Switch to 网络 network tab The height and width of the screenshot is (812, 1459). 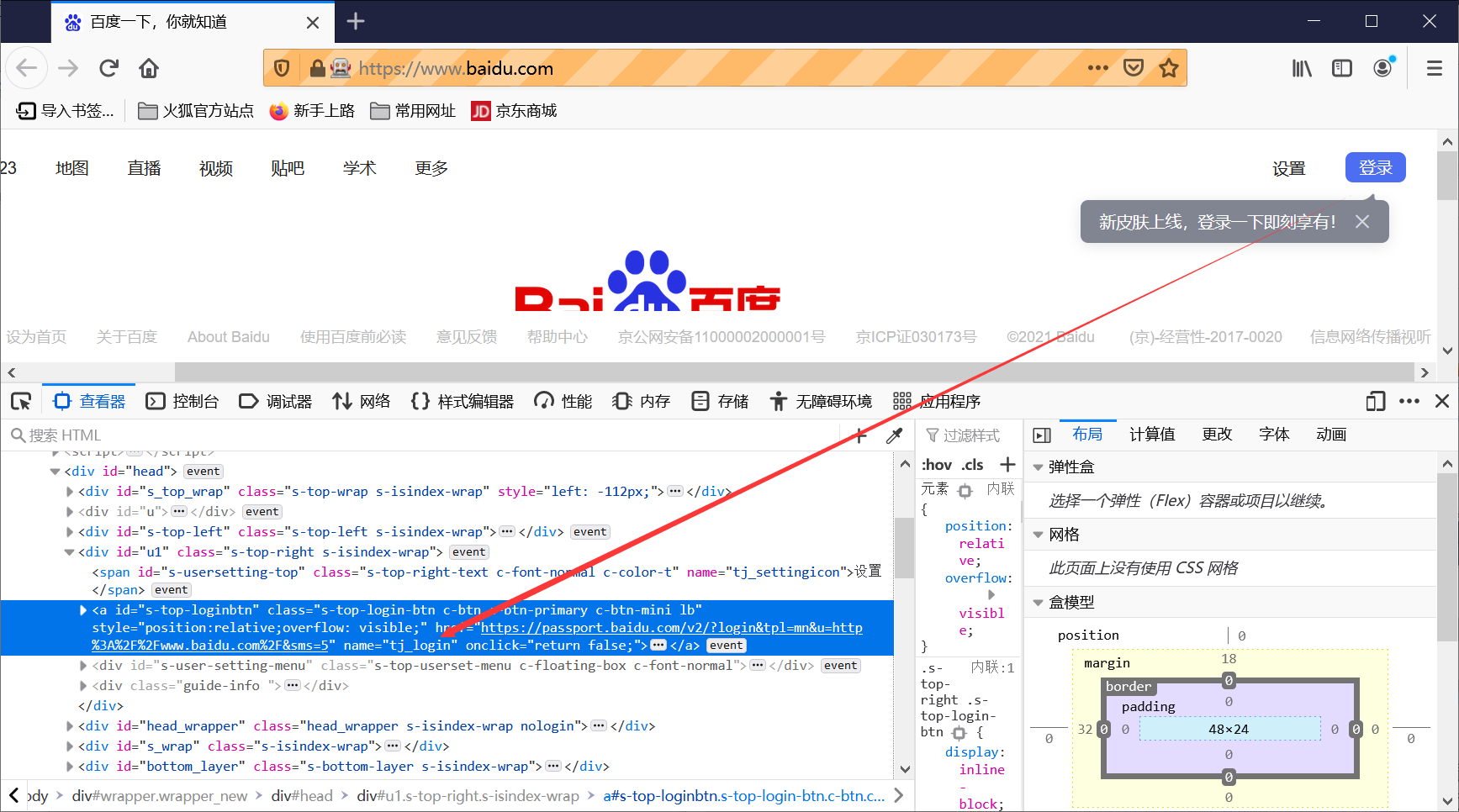tap(362, 402)
